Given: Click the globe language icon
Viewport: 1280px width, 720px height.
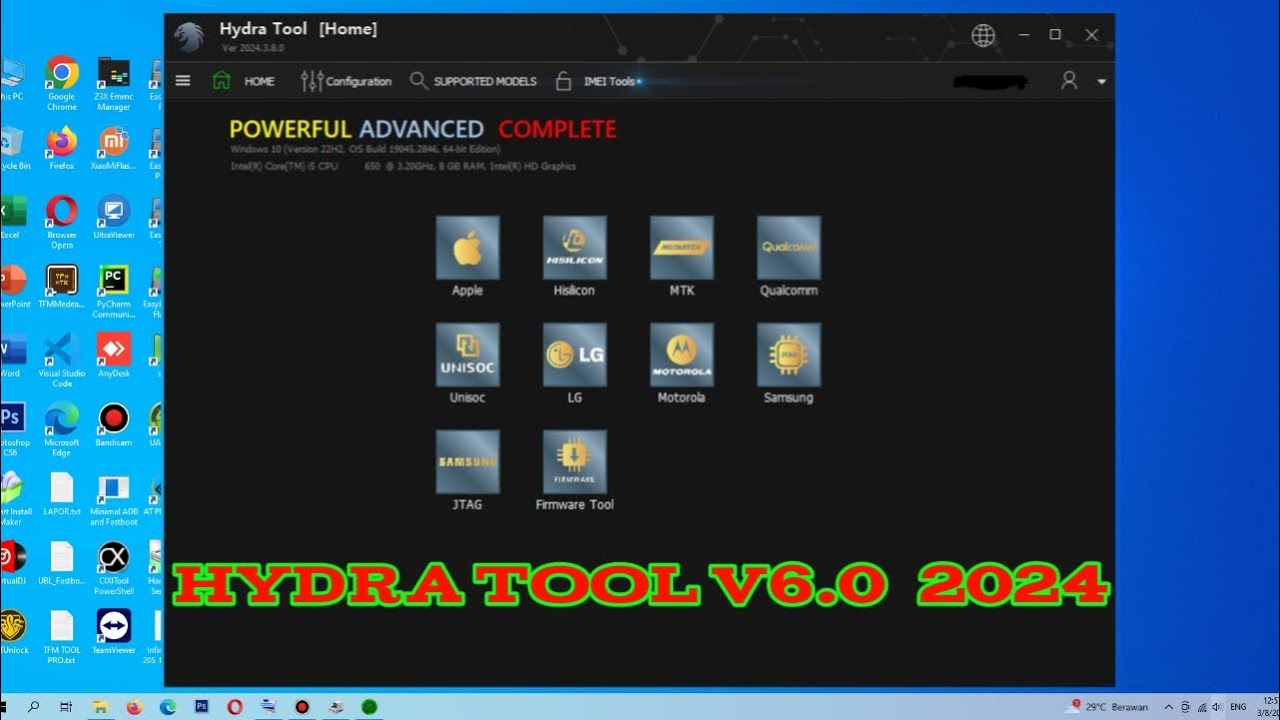Looking at the screenshot, I should coord(983,35).
